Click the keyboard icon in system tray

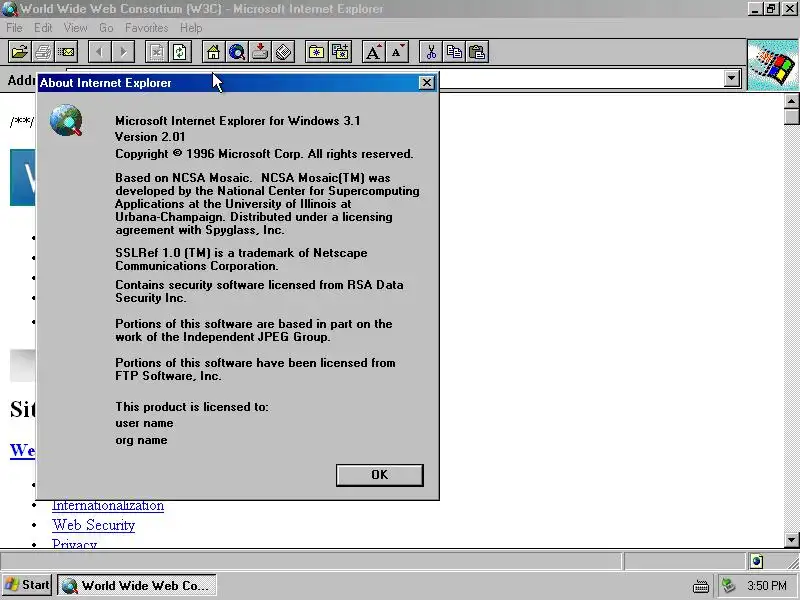[701, 586]
